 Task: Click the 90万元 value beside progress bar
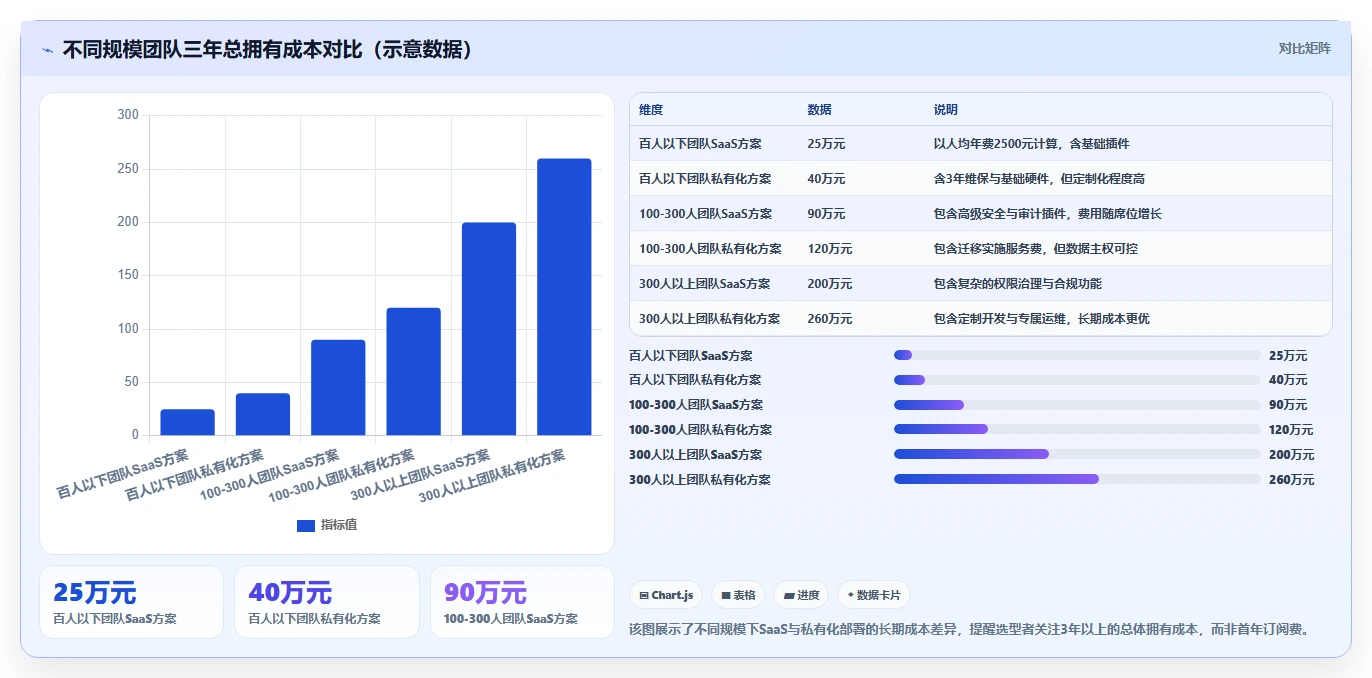[x=1288, y=405]
